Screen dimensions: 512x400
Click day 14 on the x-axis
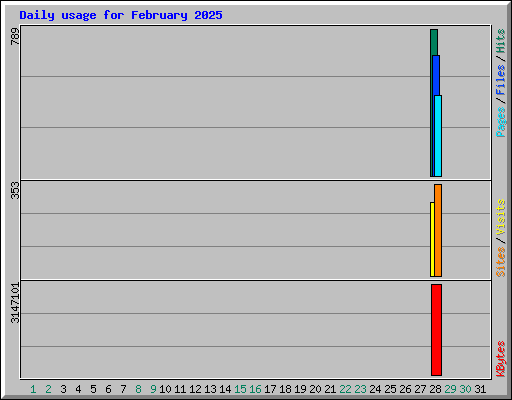pos(225,389)
